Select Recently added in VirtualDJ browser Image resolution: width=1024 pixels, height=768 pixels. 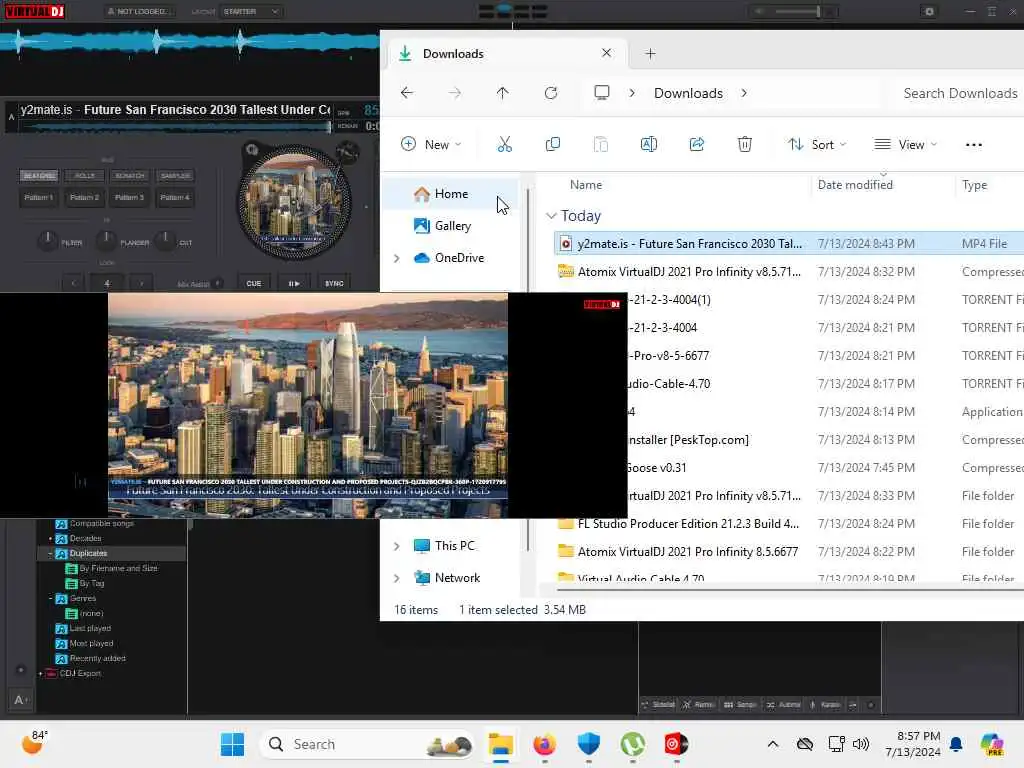tap(97, 659)
